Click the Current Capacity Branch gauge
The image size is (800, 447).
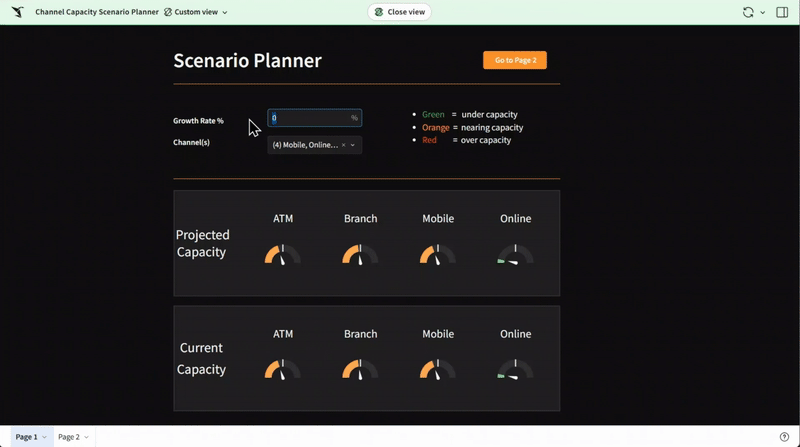click(360, 369)
